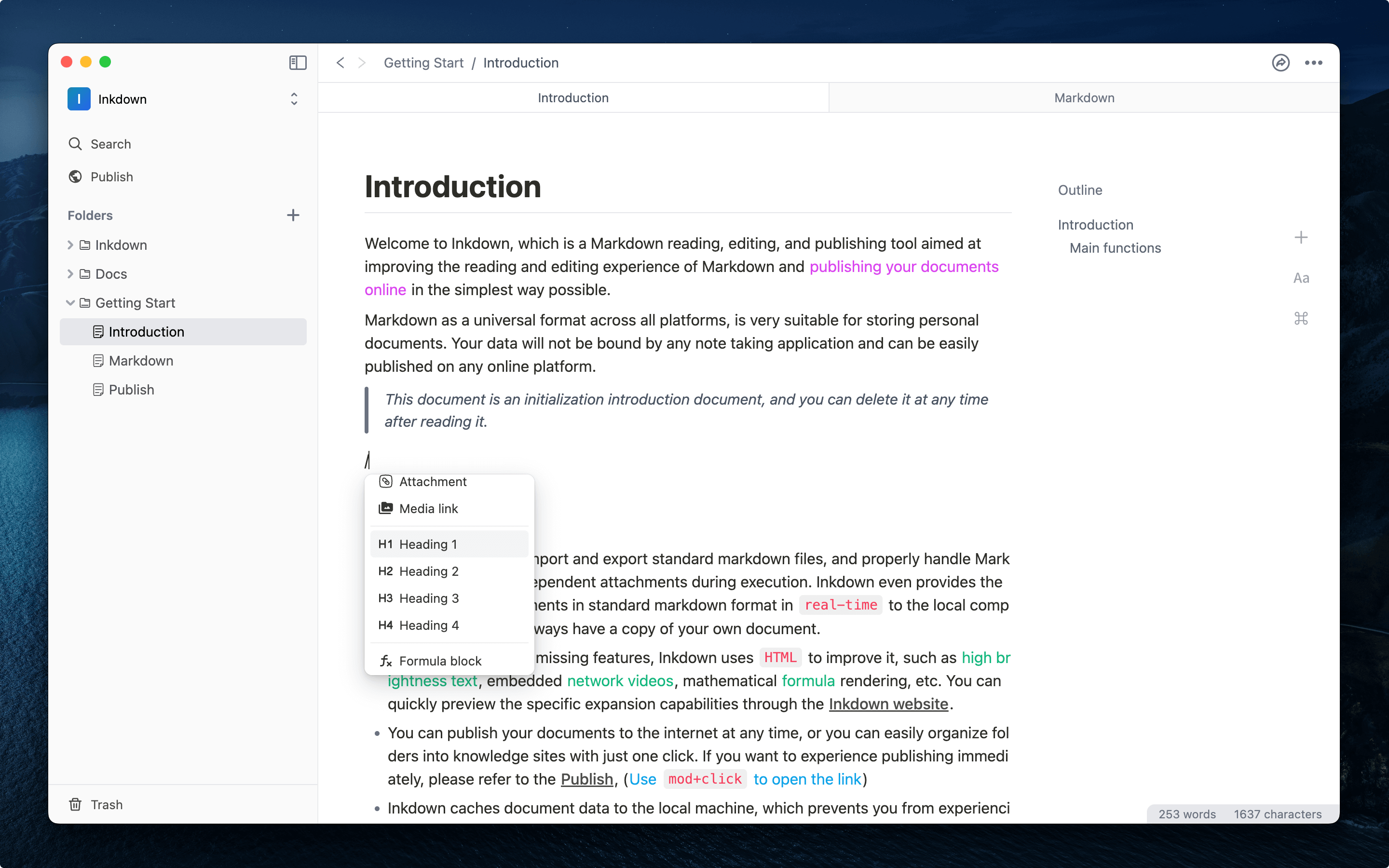Toggle the sidebar panel icon
Viewport: 1389px width, 868px height.
coord(297,63)
